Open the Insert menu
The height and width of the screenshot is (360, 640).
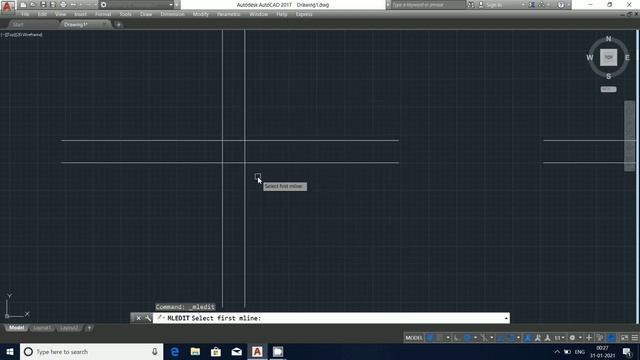coord(80,14)
